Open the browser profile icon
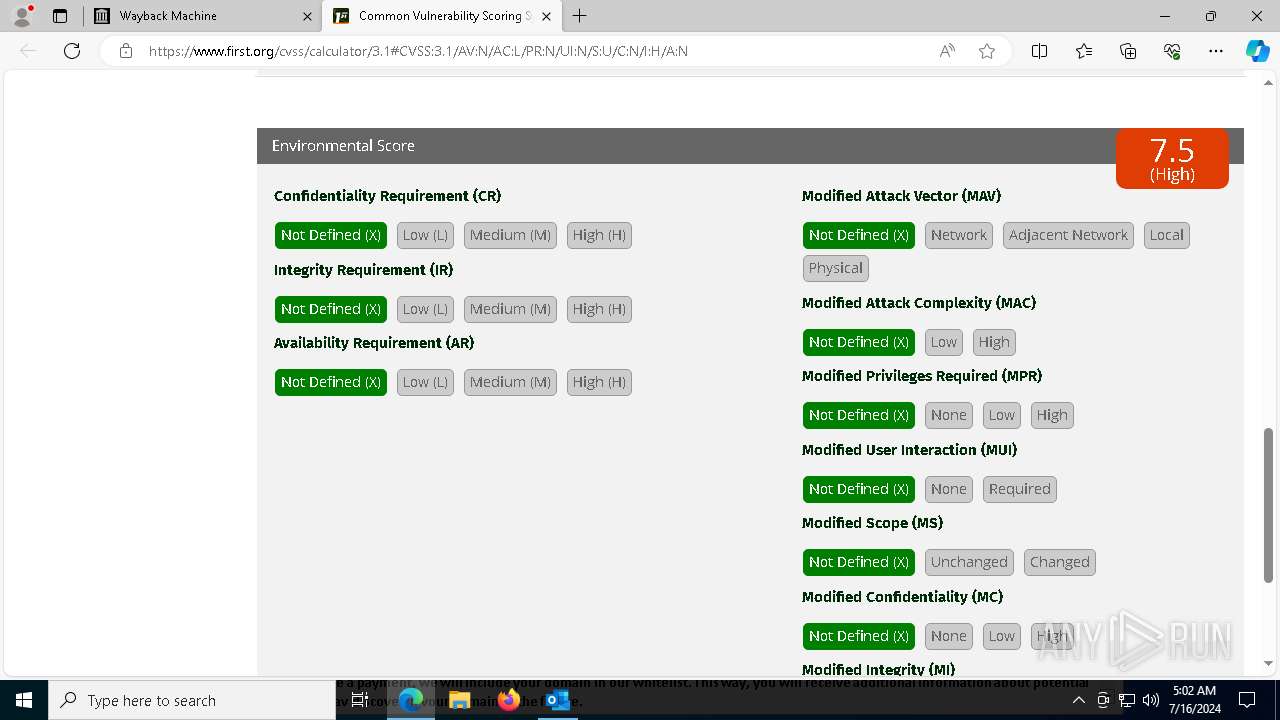 (22, 16)
